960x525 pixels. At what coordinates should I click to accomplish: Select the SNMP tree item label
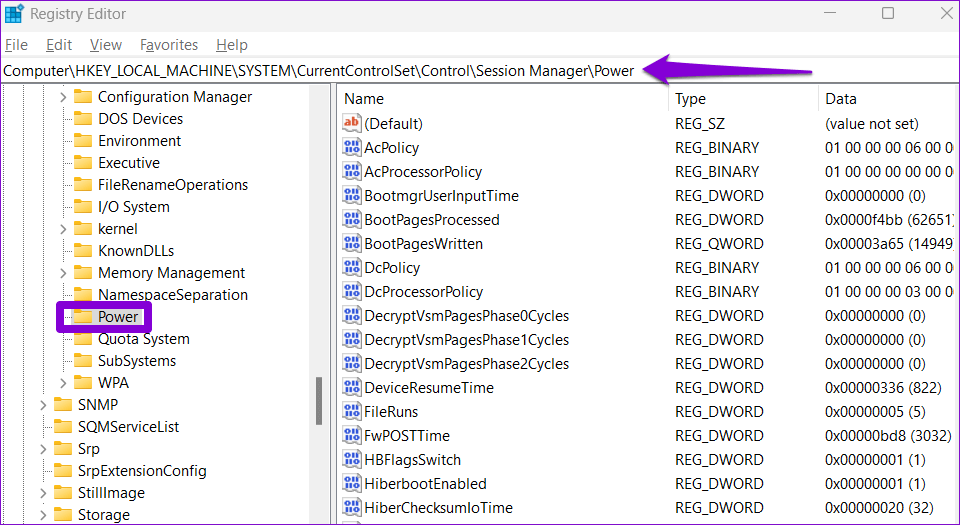tap(98, 405)
